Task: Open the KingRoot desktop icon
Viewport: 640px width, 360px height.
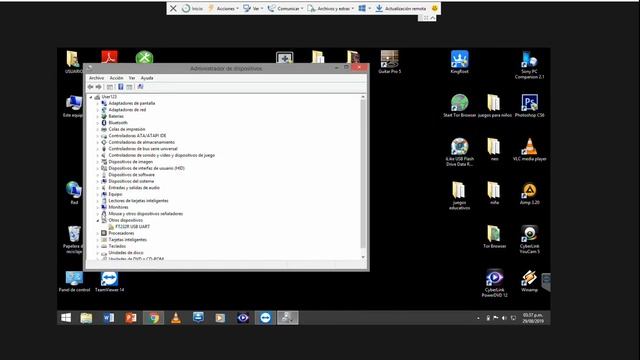Action: 459,62
